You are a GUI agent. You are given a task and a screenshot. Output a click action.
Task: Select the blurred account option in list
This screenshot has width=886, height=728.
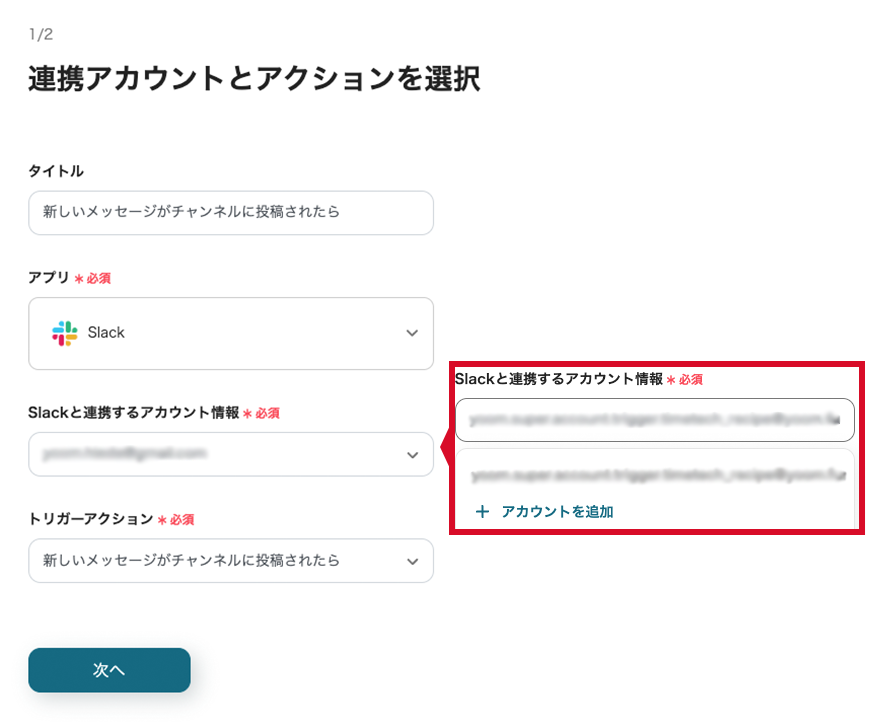tap(654, 475)
